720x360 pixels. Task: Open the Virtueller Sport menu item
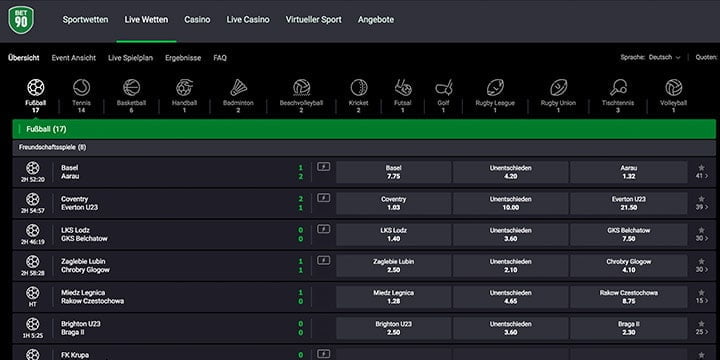[314, 20]
